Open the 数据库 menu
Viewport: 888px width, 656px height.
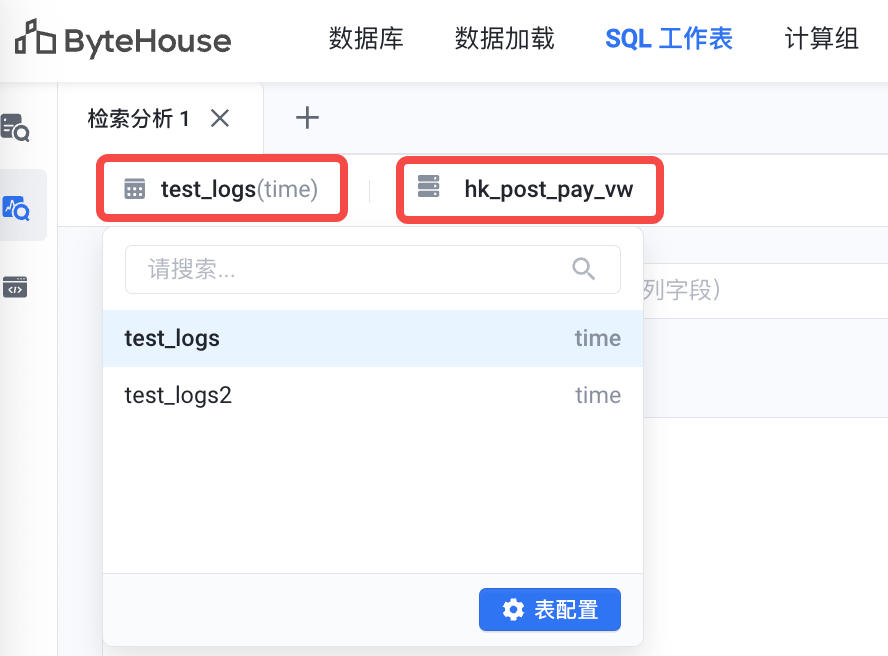(x=366, y=39)
